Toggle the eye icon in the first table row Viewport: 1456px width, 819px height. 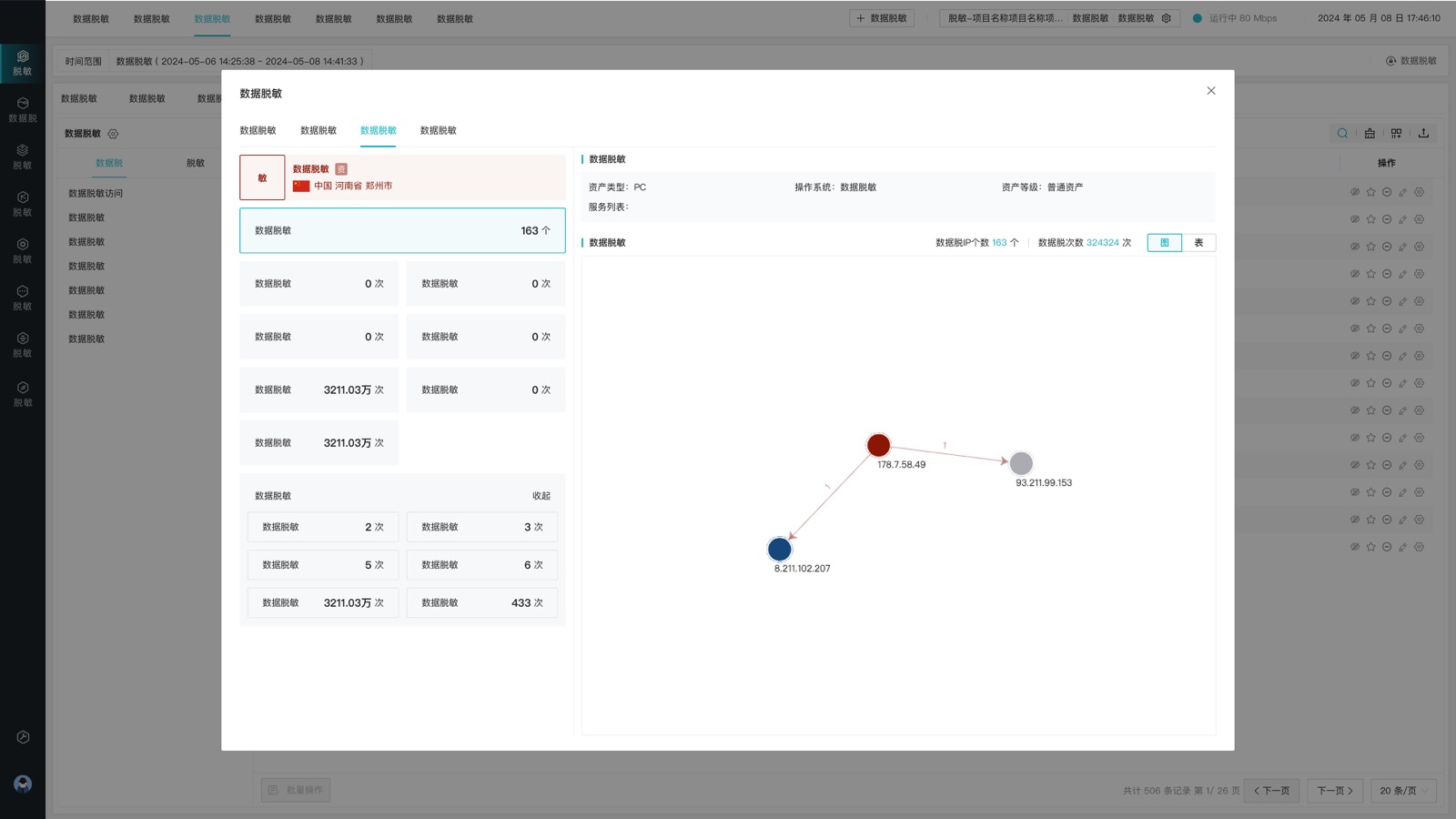coord(1354,192)
